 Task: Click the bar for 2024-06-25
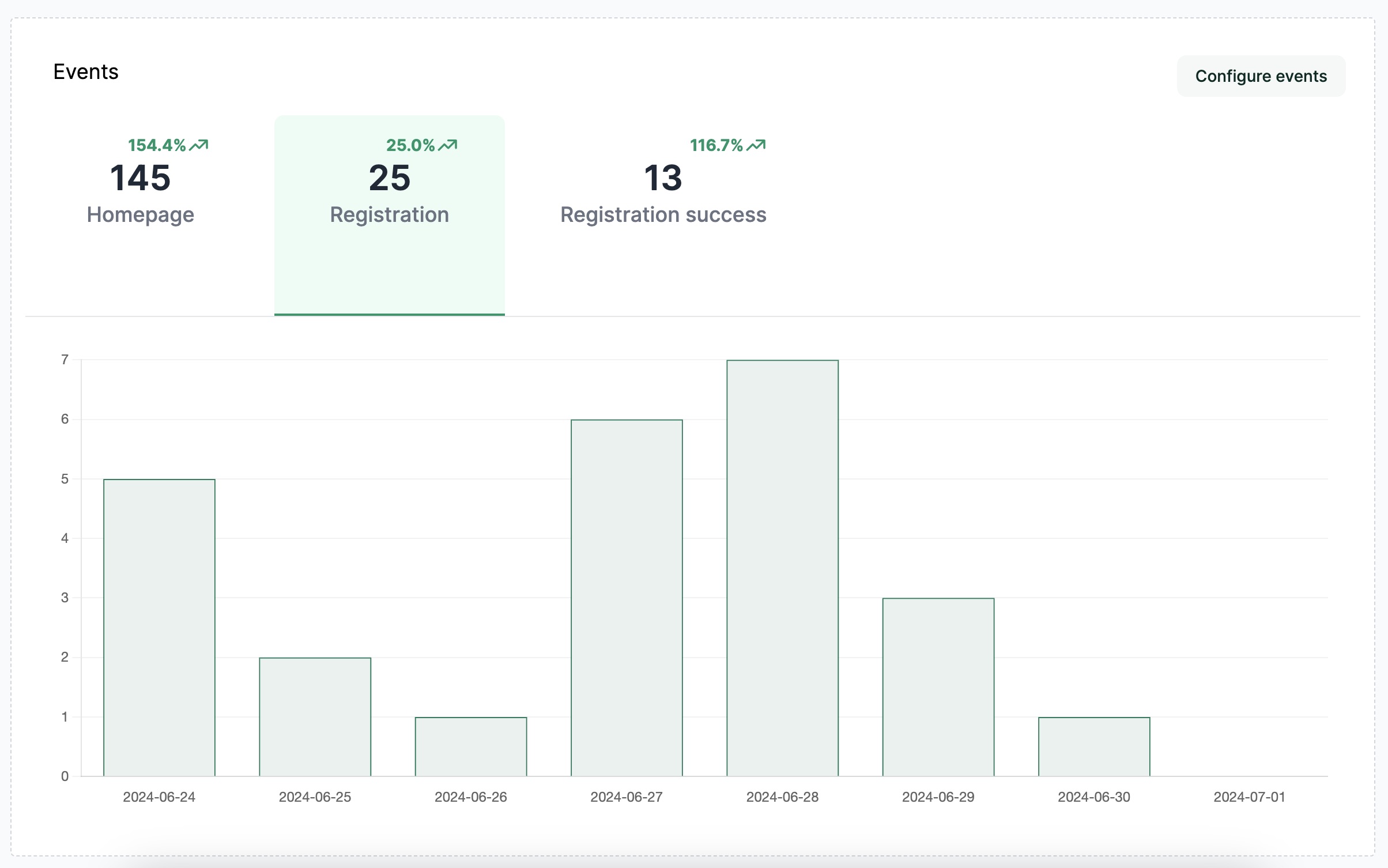click(315, 717)
